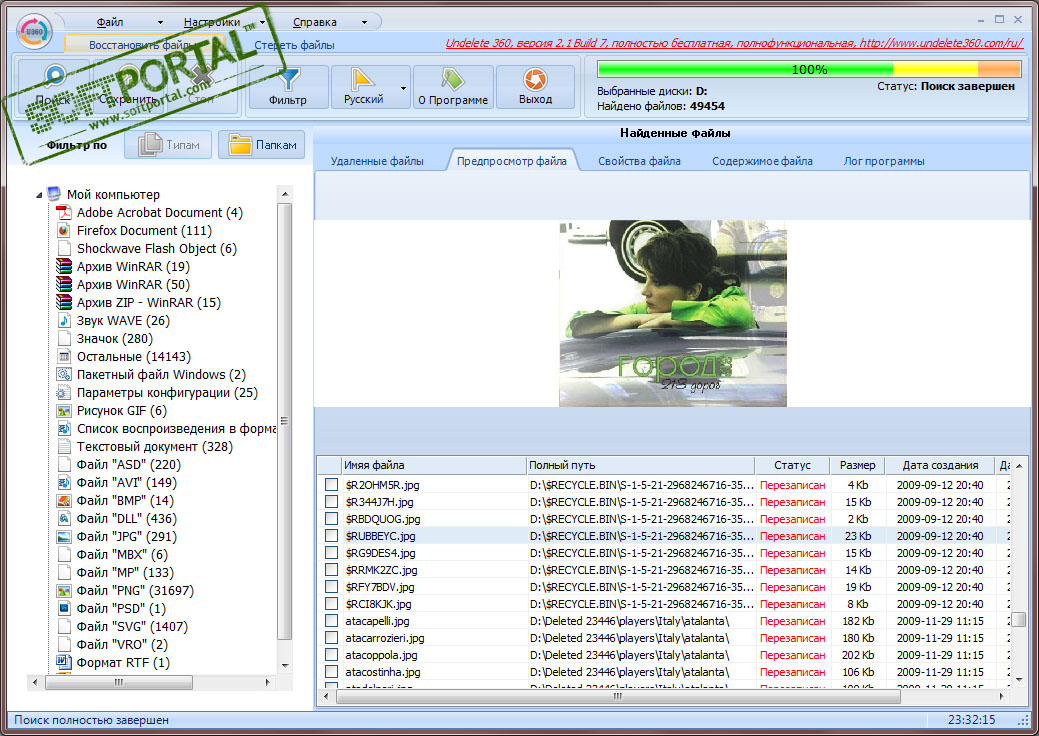
Task: Check the box for $RUBBEYC.jpg
Action: click(x=331, y=536)
